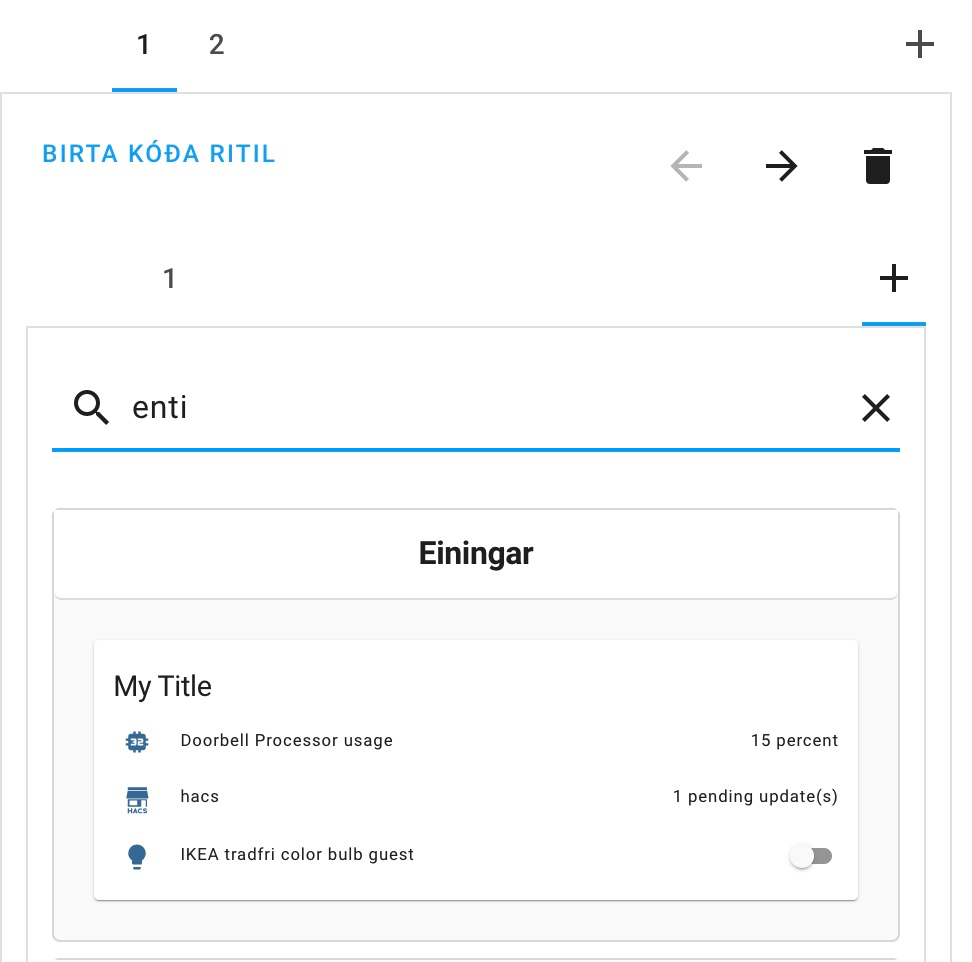Click the add view plus icon at top
This screenshot has height=962, width=972.
point(919,45)
